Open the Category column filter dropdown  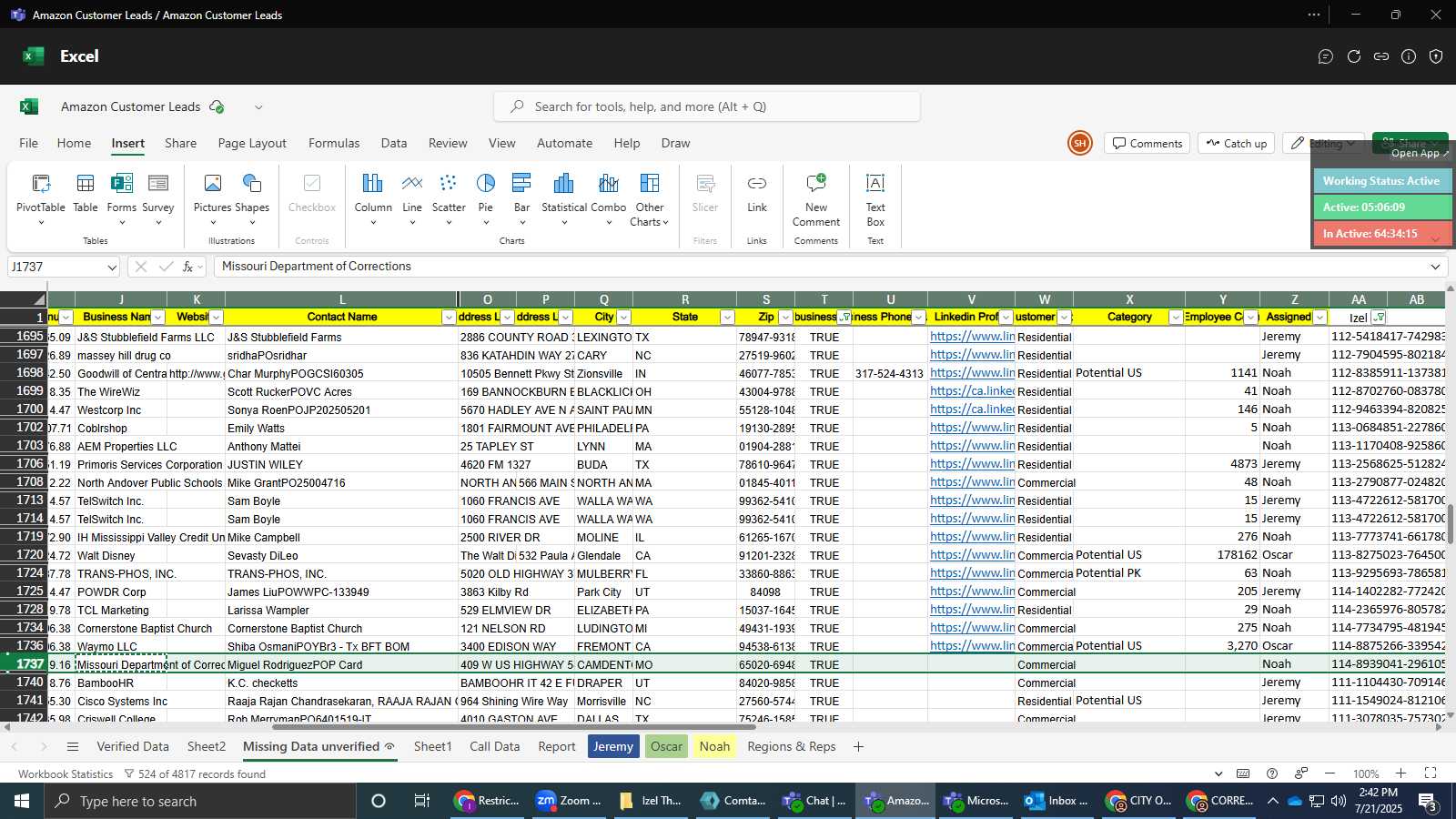(x=1176, y=318)
